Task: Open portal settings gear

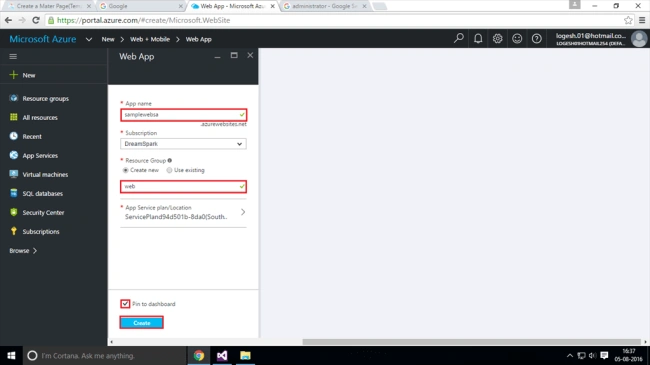Action: 497,39
